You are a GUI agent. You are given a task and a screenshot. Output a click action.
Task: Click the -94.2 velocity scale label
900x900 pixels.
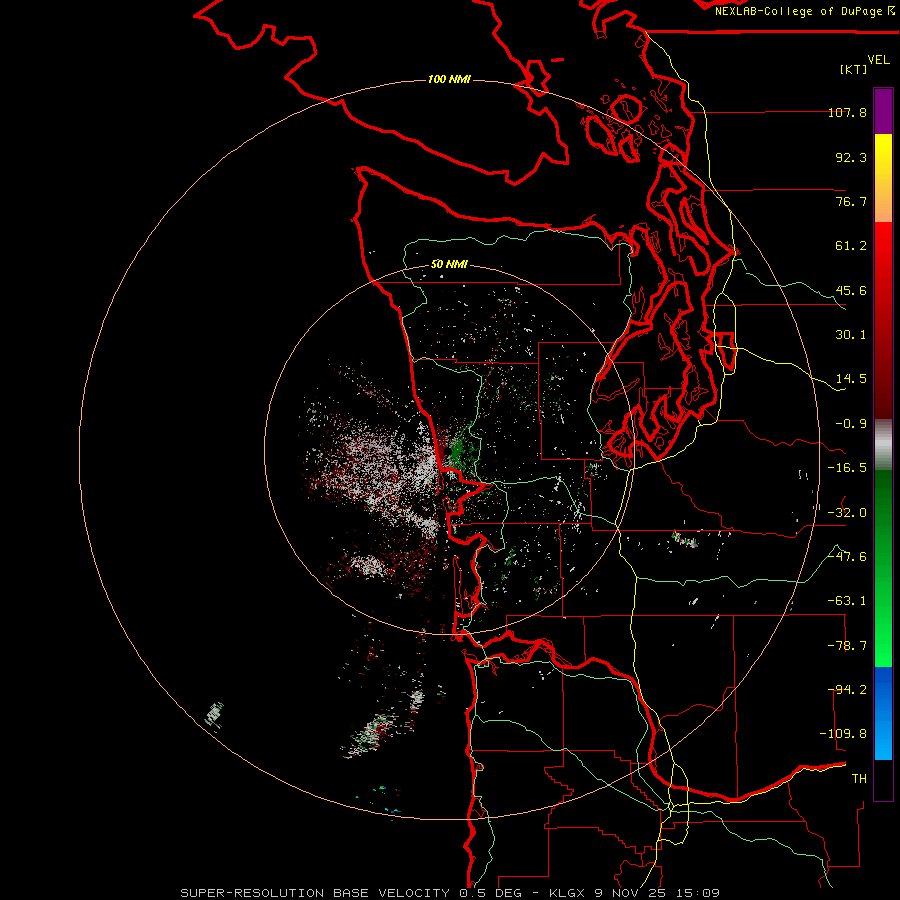(x=847, y=690)
